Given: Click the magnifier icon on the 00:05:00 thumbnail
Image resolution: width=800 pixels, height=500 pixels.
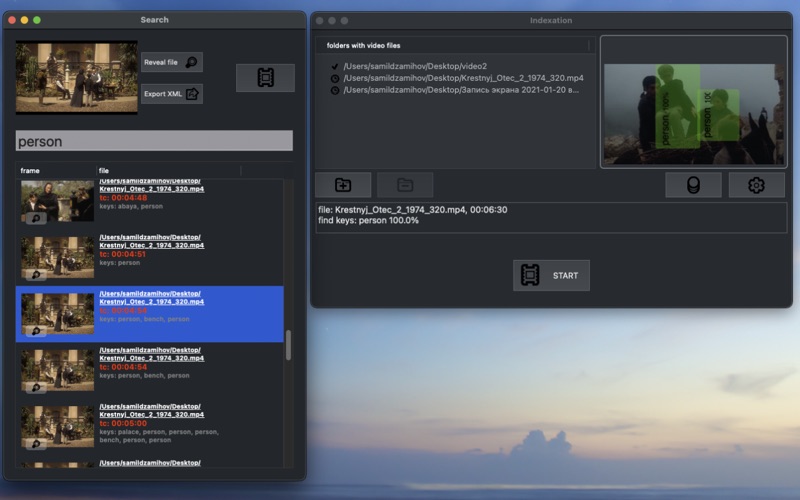Looking at the screenshot, I should (36, 442).
